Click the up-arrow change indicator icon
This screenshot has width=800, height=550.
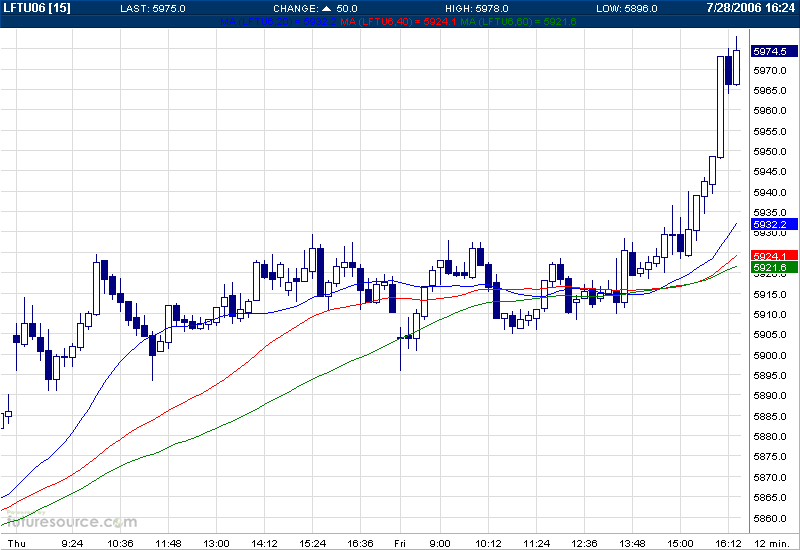click(327, 9)
